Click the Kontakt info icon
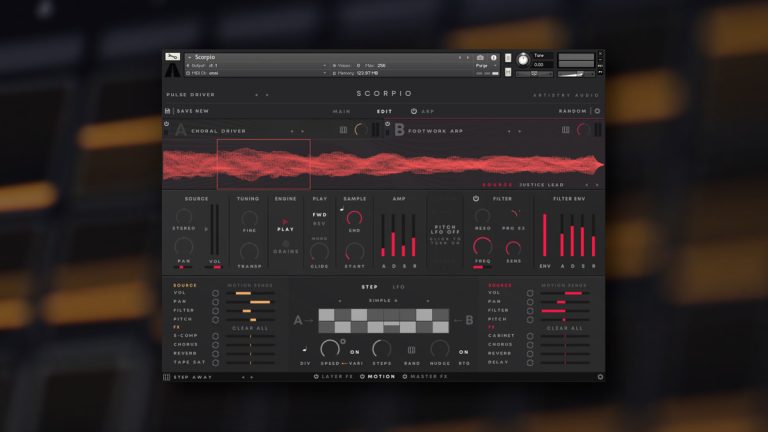Screen dimensions: 768x432 [x=494, y=58]
